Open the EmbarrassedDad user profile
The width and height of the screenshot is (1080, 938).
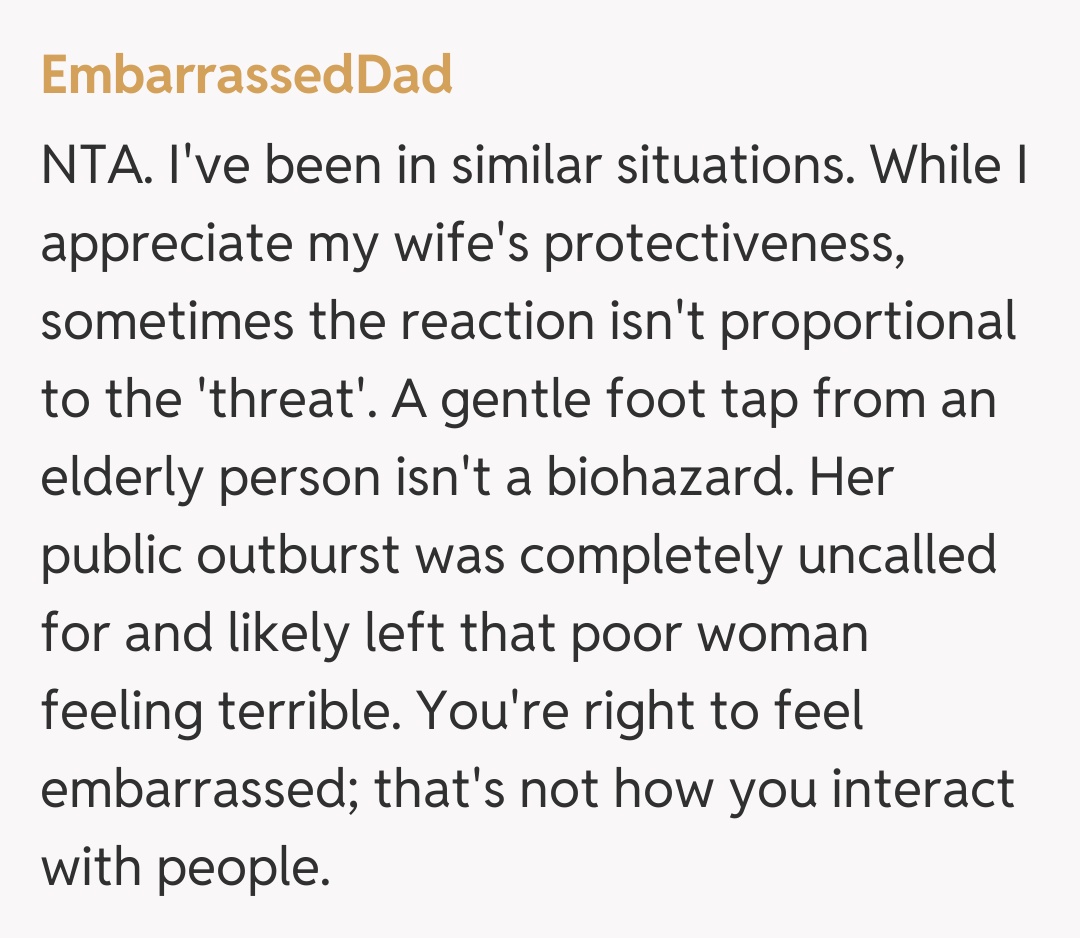[x=247, y=76]
